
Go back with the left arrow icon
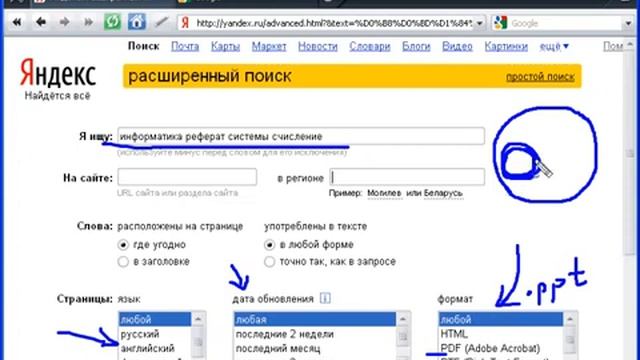(40, 22)
